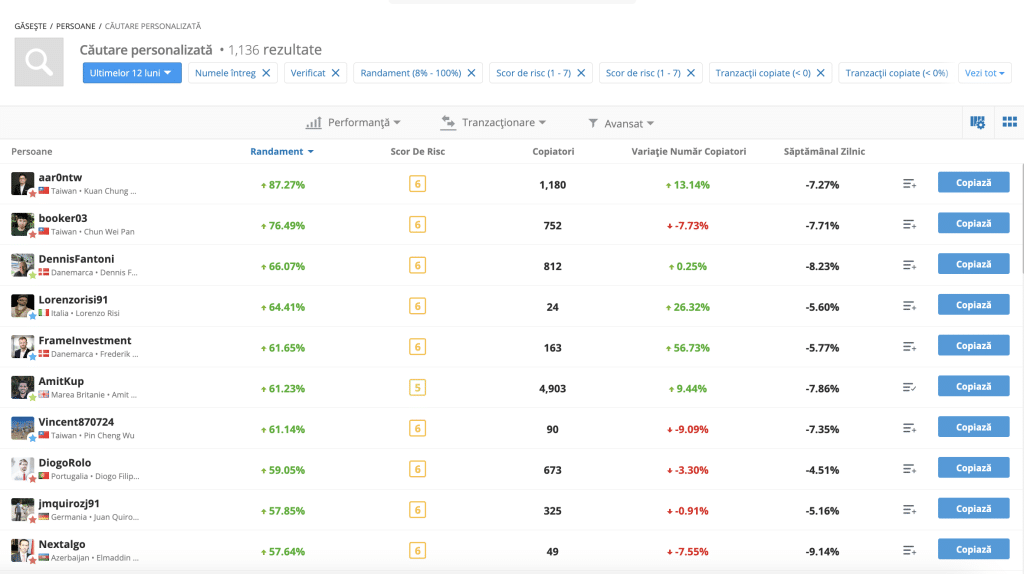Click the Persoane column header
The height and width of the screenshot is (574, 1024).
click(31, 151)
